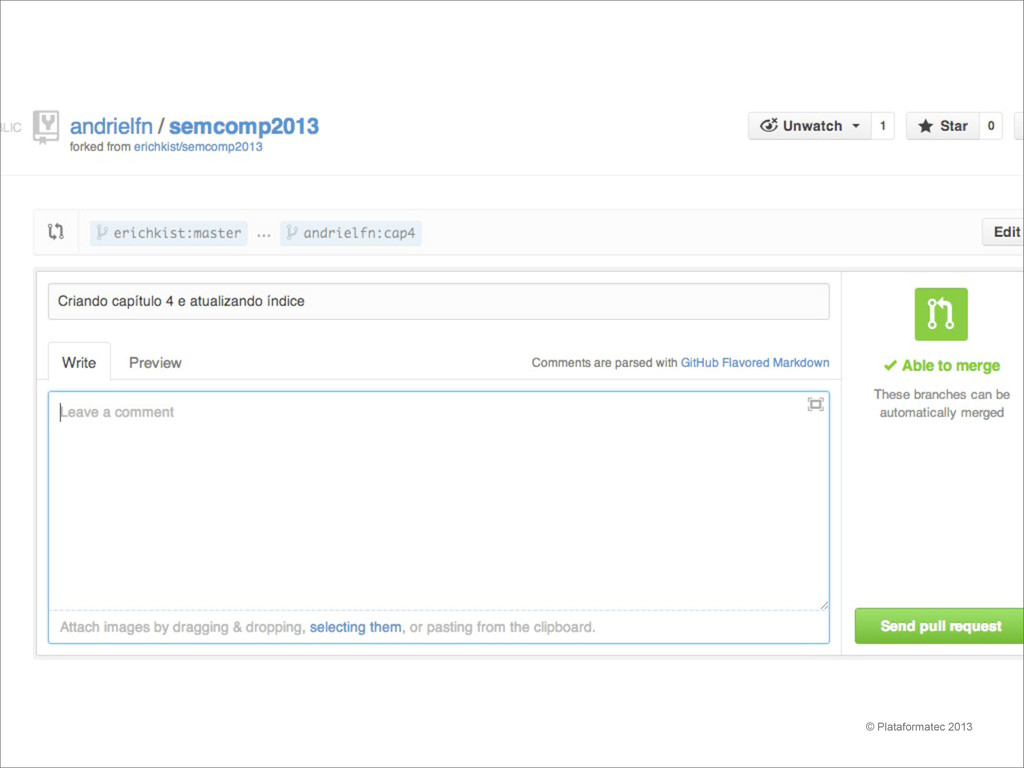Open the Unwatch dropdown arrow
1024x768 pixels.
pyautogui.click(x=856, y=126)
